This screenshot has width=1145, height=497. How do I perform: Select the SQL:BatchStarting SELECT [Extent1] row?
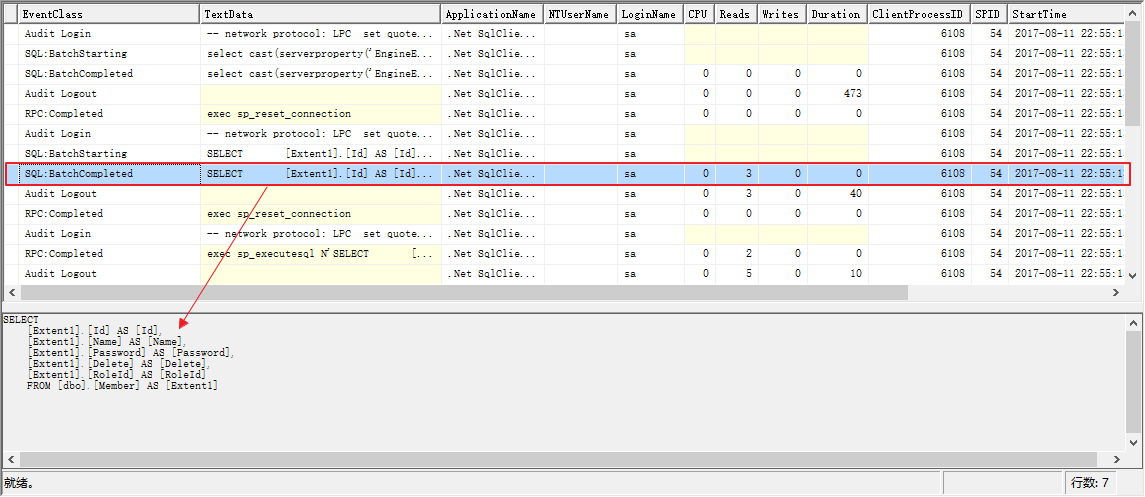(x=564, y=153)
